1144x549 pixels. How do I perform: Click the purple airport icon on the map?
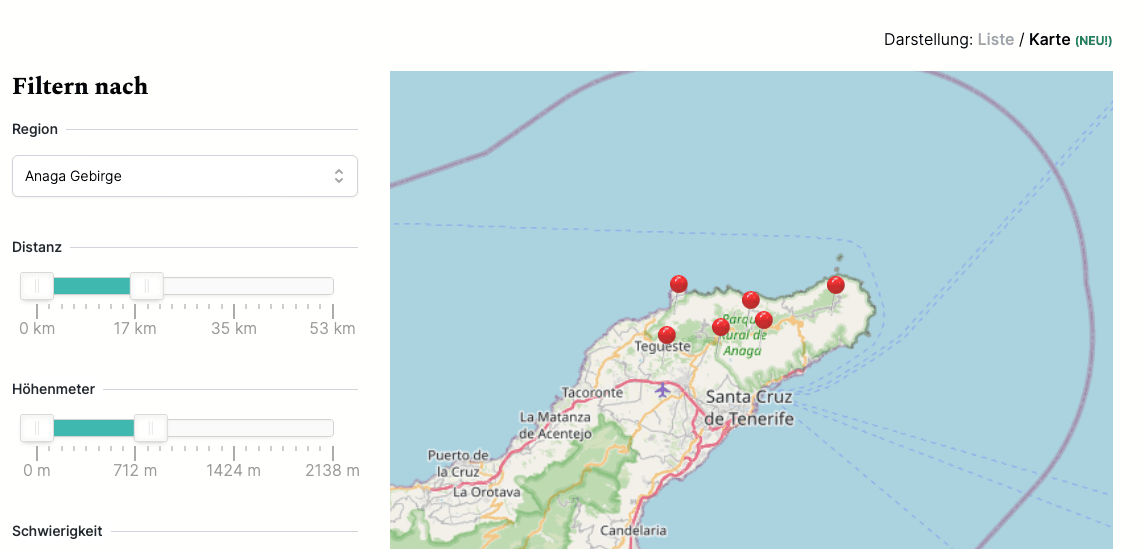click(x=662, y=389)
